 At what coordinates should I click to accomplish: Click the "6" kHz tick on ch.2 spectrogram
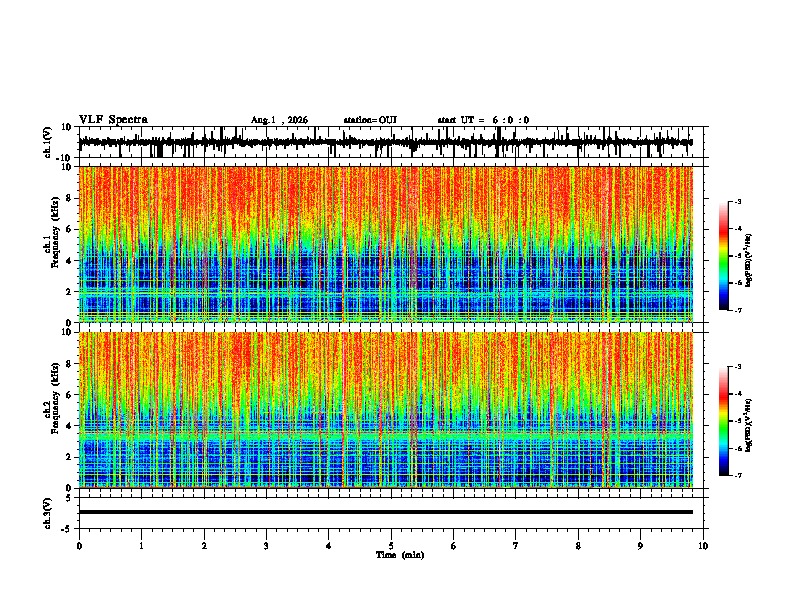(x=69, y=394)
